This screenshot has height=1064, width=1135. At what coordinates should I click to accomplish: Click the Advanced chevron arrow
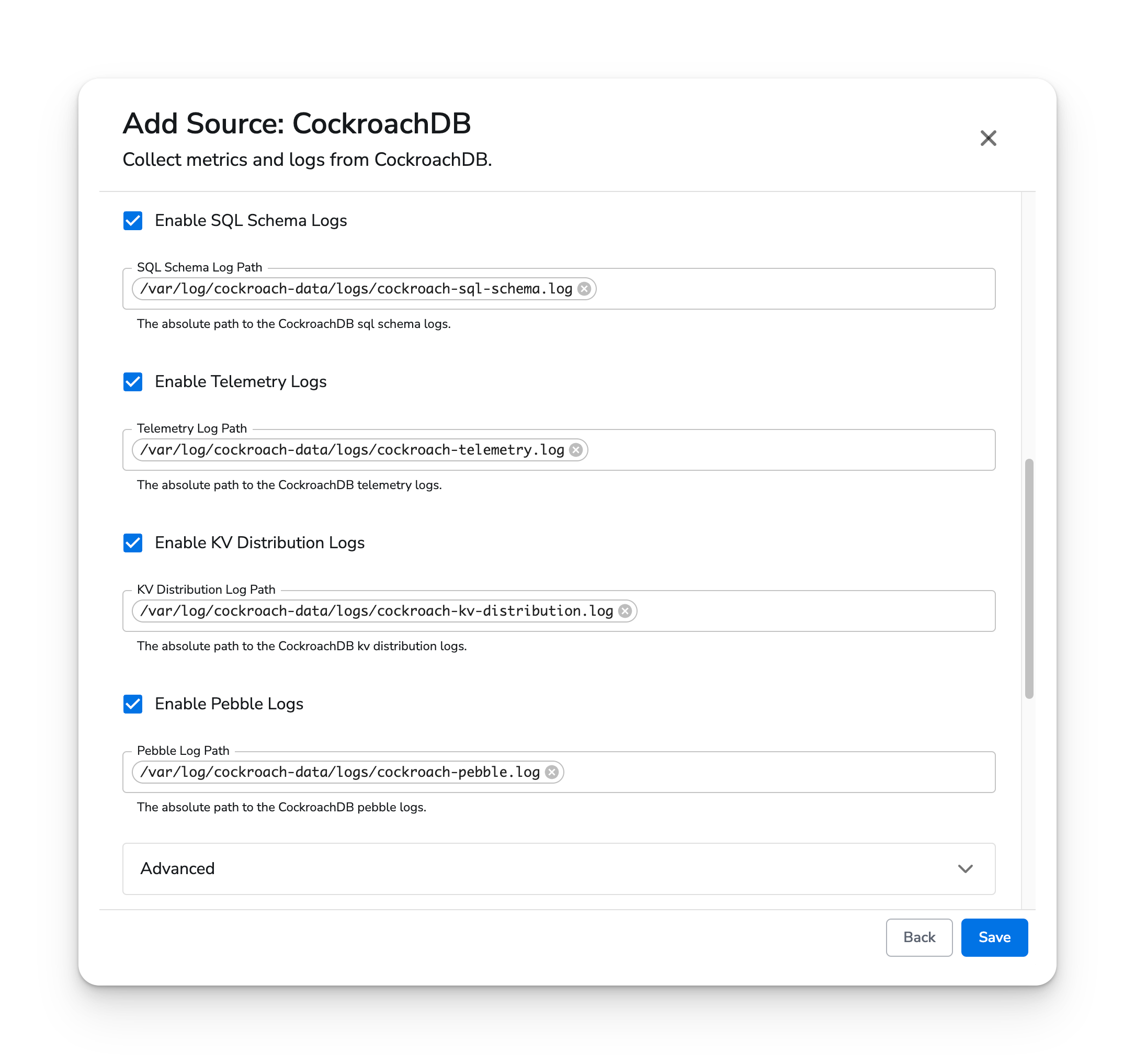point(965,869)
